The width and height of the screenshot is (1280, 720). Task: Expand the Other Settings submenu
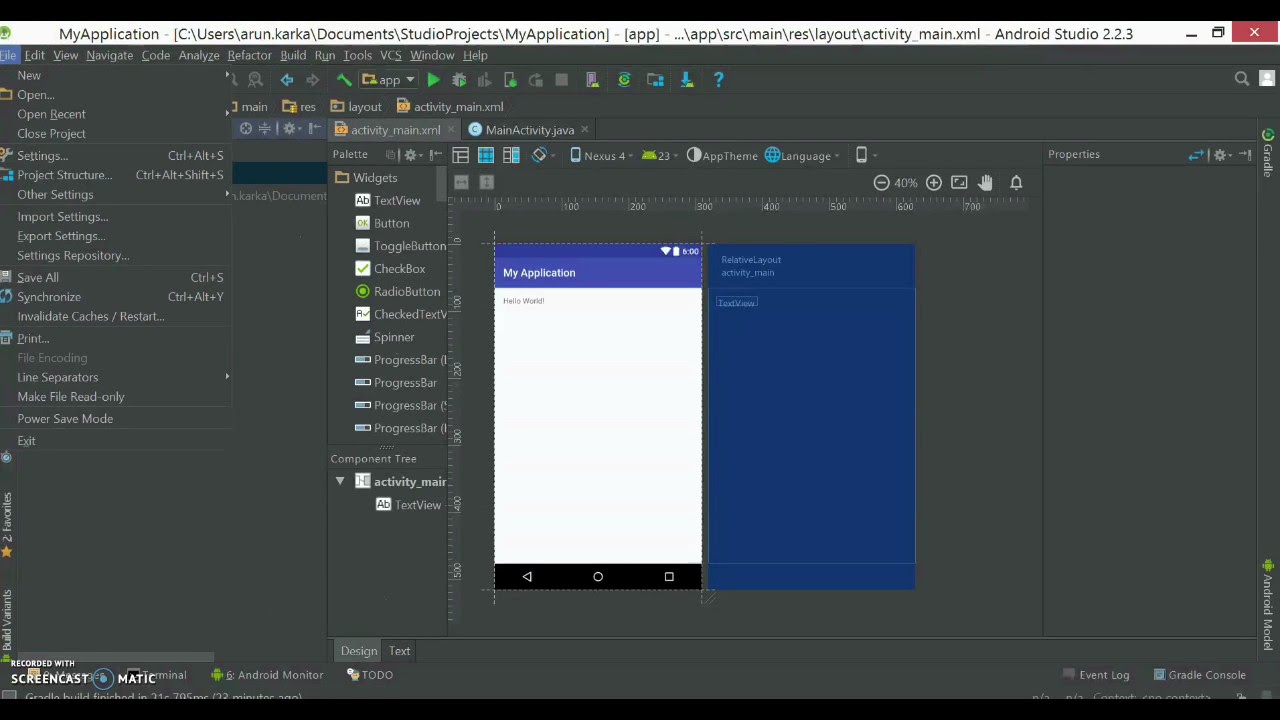pos(116,195)
